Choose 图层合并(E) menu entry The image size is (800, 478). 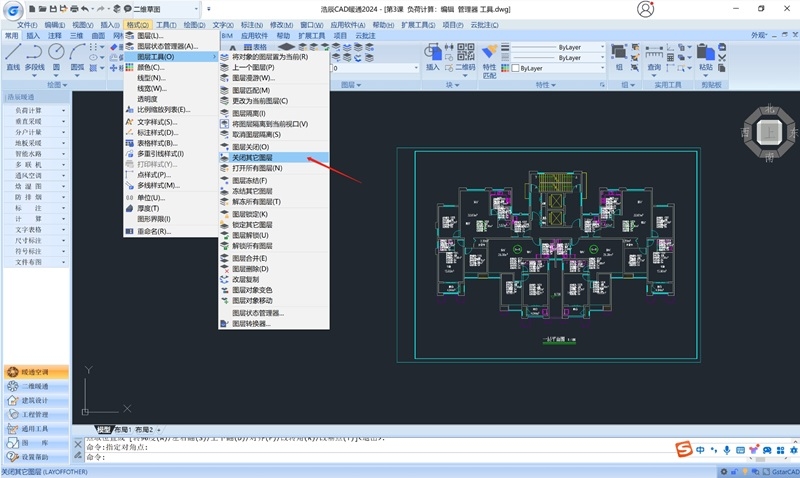coord(273,258)
